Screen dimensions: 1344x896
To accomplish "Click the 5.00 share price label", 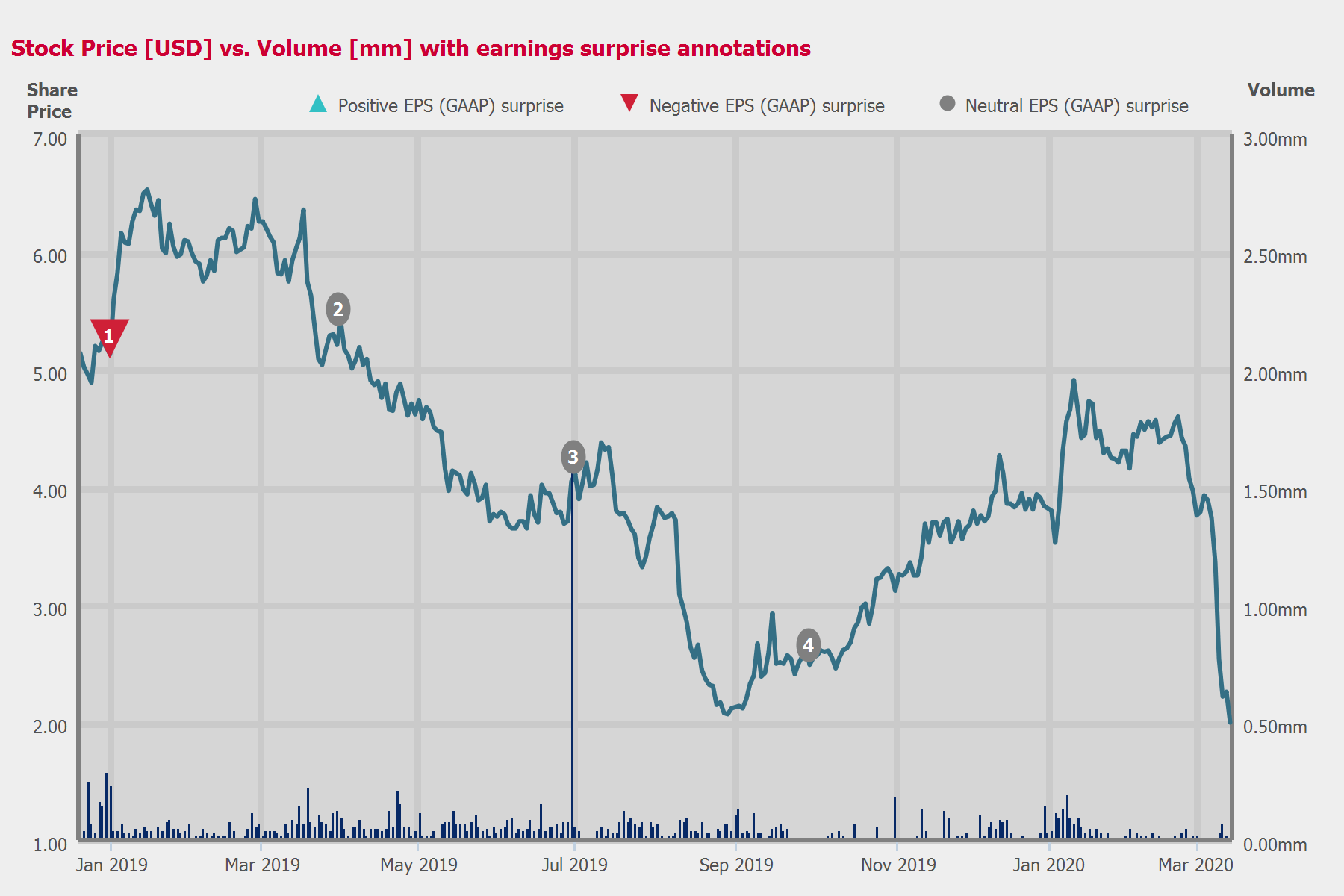I will 50,375.
